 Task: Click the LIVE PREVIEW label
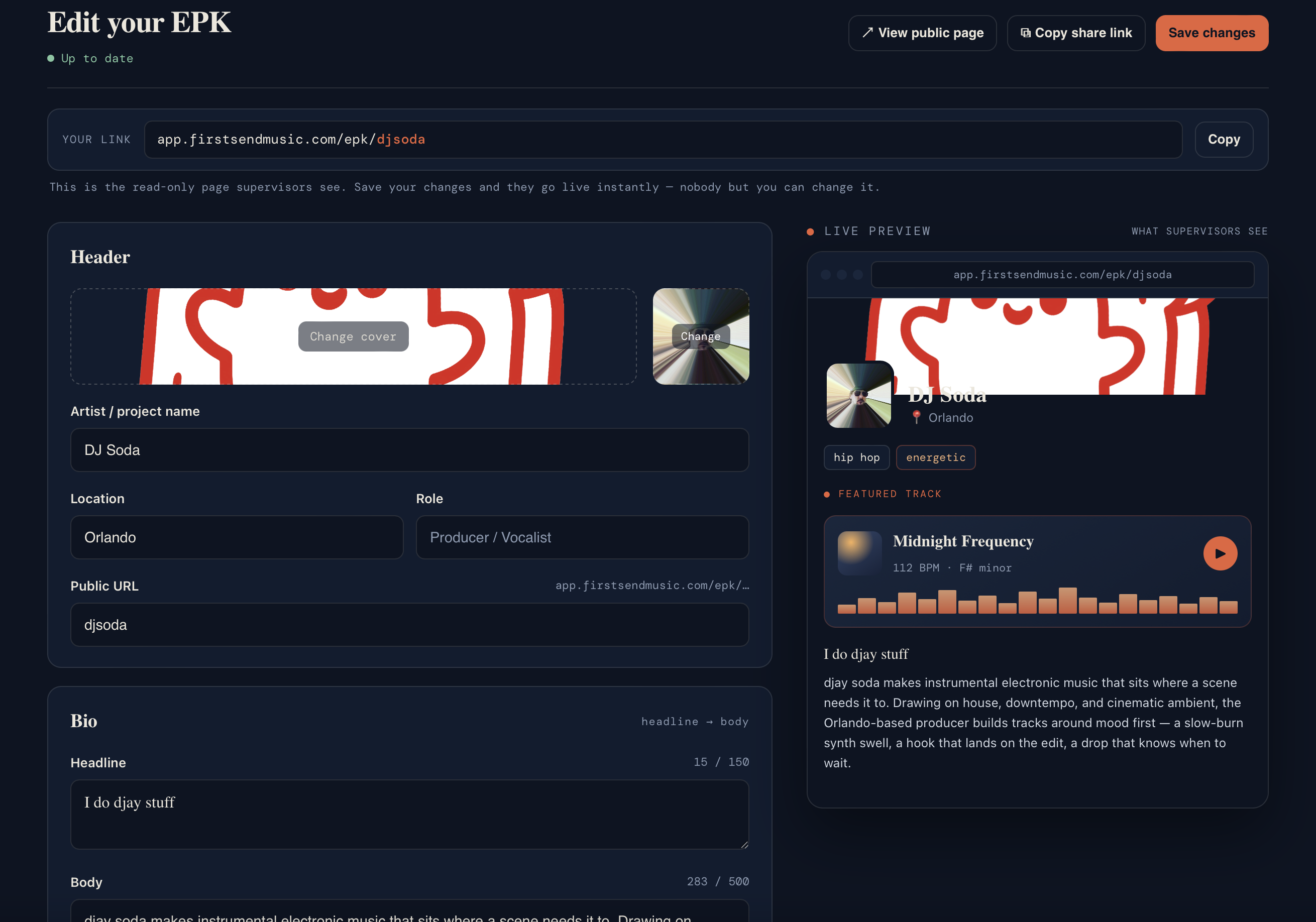pos(877,231)
